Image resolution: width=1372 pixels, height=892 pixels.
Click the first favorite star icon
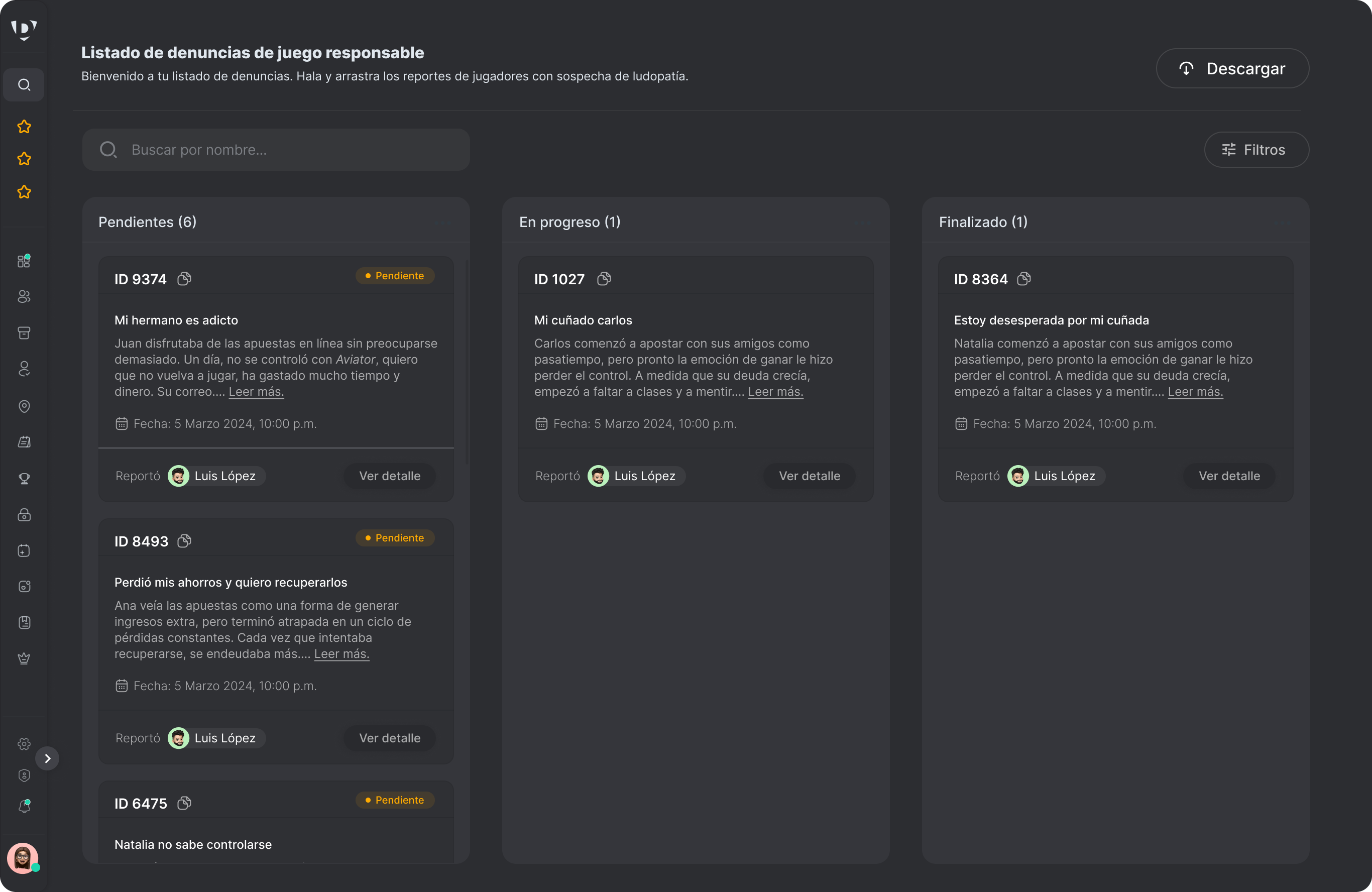tap(24, 127)
